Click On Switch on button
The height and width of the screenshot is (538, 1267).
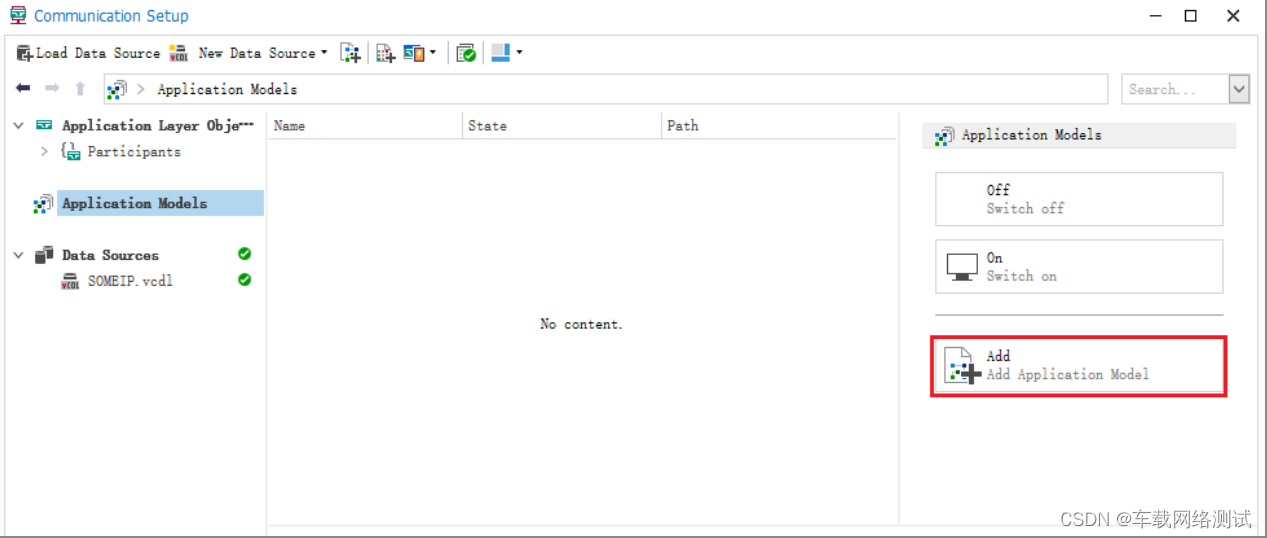[1079, 266]
